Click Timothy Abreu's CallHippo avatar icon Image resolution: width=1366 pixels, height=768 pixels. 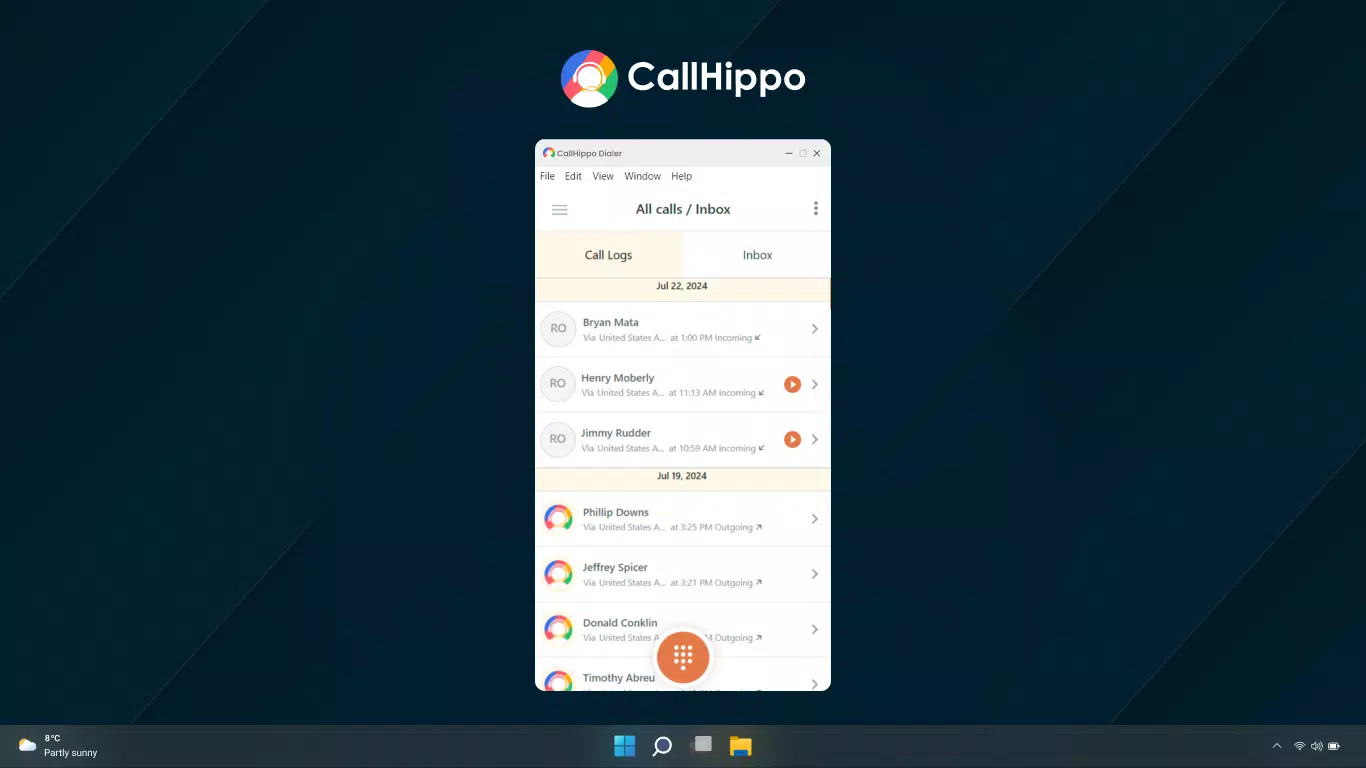(x=558, y=681)
